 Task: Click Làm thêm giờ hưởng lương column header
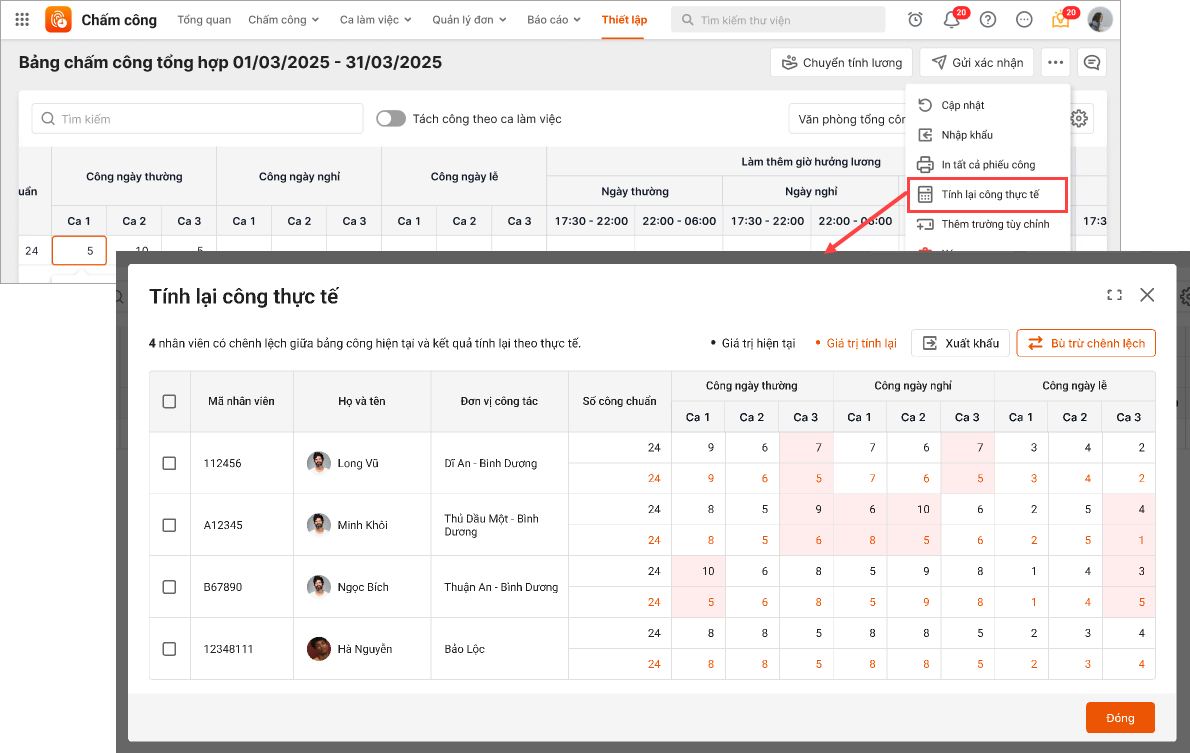click(x=811, y=161)
